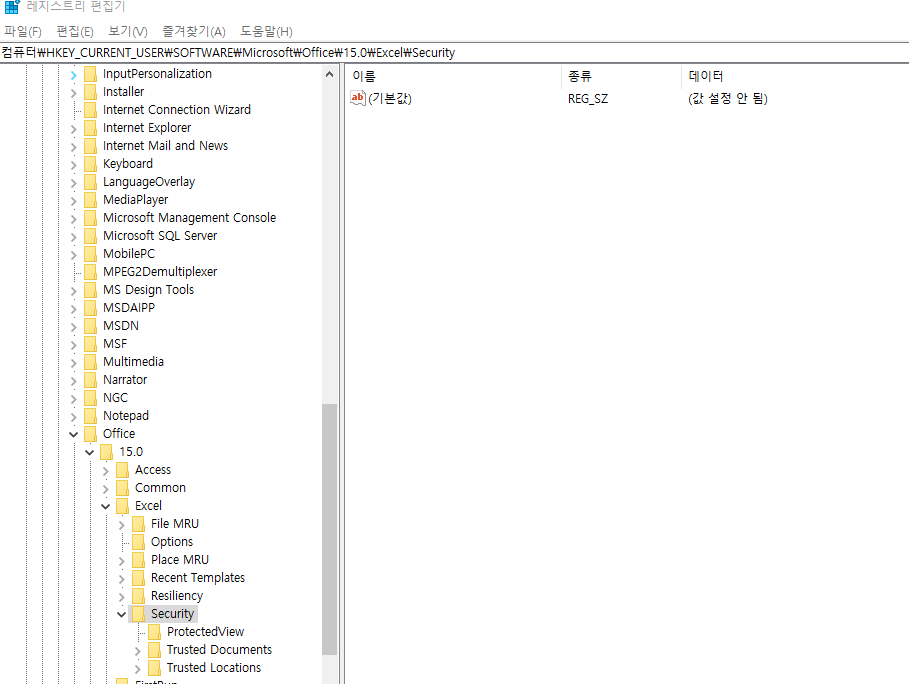
Task: Open the 즐겨찾기(A) menu
Action: coord(194,31)
